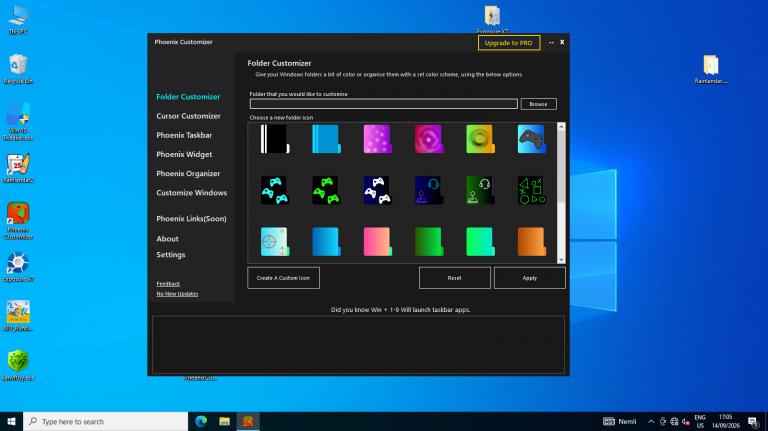Image resolution: width=768 pixels, height=431 pixels.
Task: Select the blue gamepad folder icon
Action: tap(531, 139)
